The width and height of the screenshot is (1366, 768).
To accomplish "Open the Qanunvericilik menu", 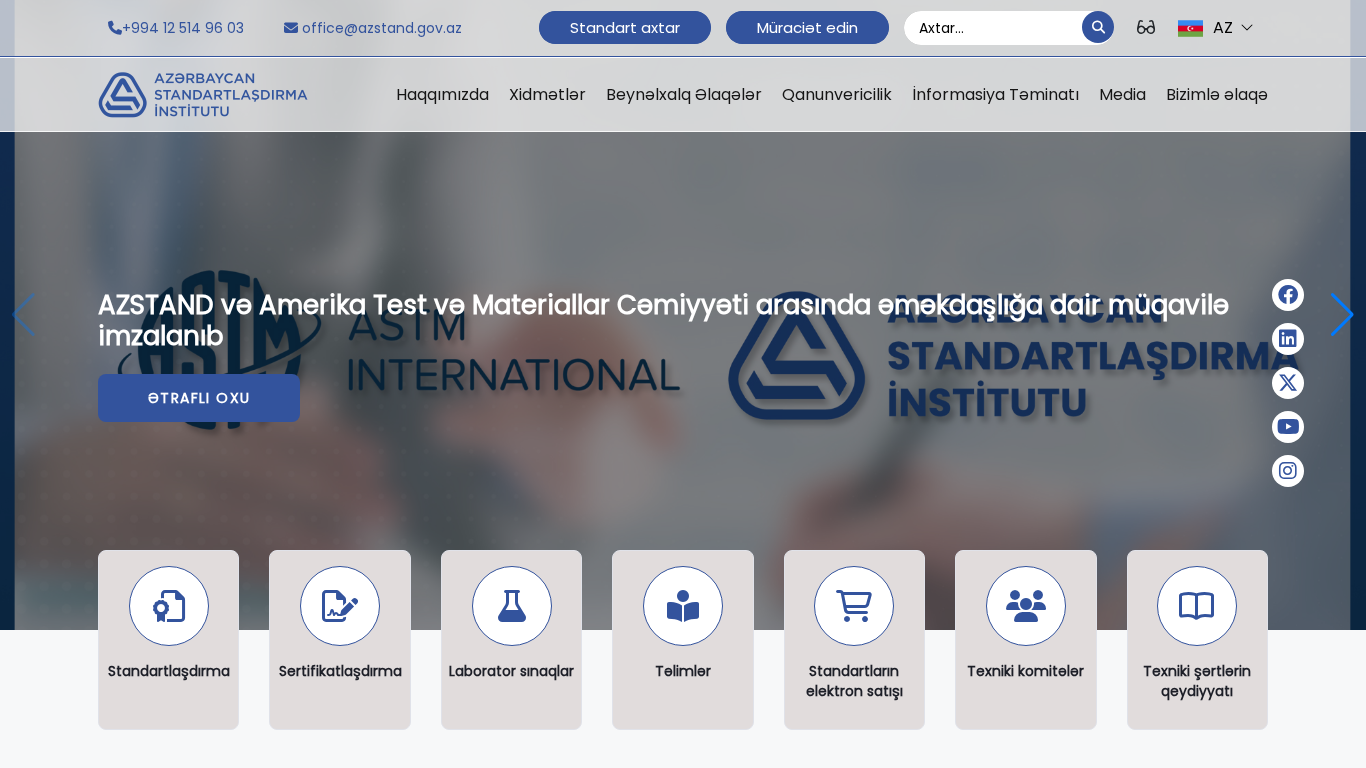I will coord(837,95).
